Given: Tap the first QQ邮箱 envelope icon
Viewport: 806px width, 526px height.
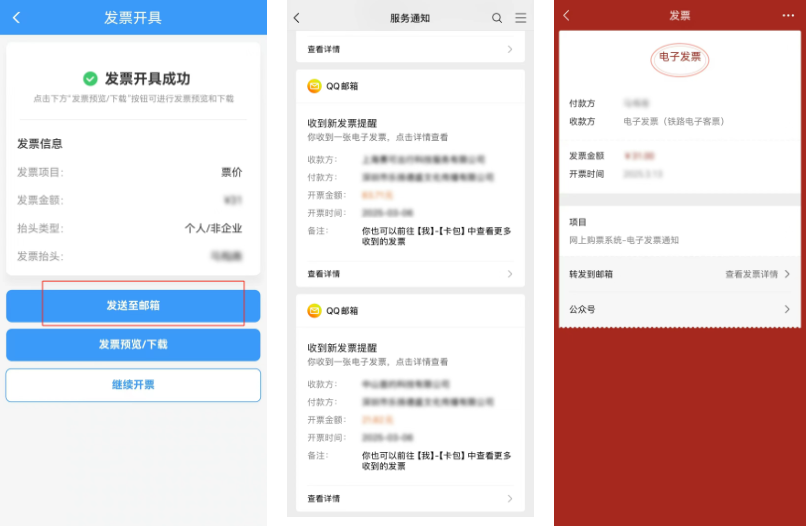Looking at the screenshot, I should (314, 86).
